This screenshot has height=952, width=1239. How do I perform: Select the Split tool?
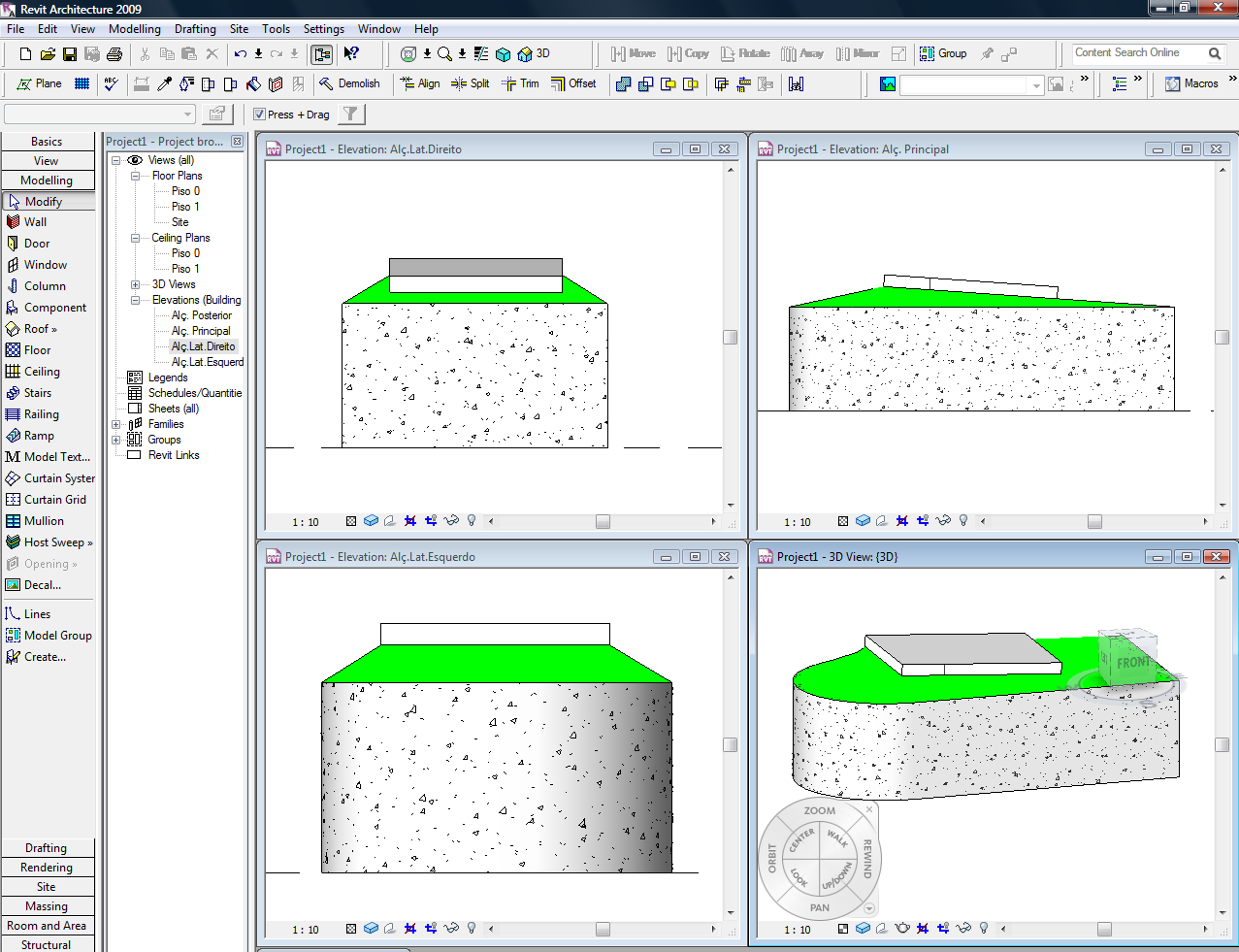471,83
